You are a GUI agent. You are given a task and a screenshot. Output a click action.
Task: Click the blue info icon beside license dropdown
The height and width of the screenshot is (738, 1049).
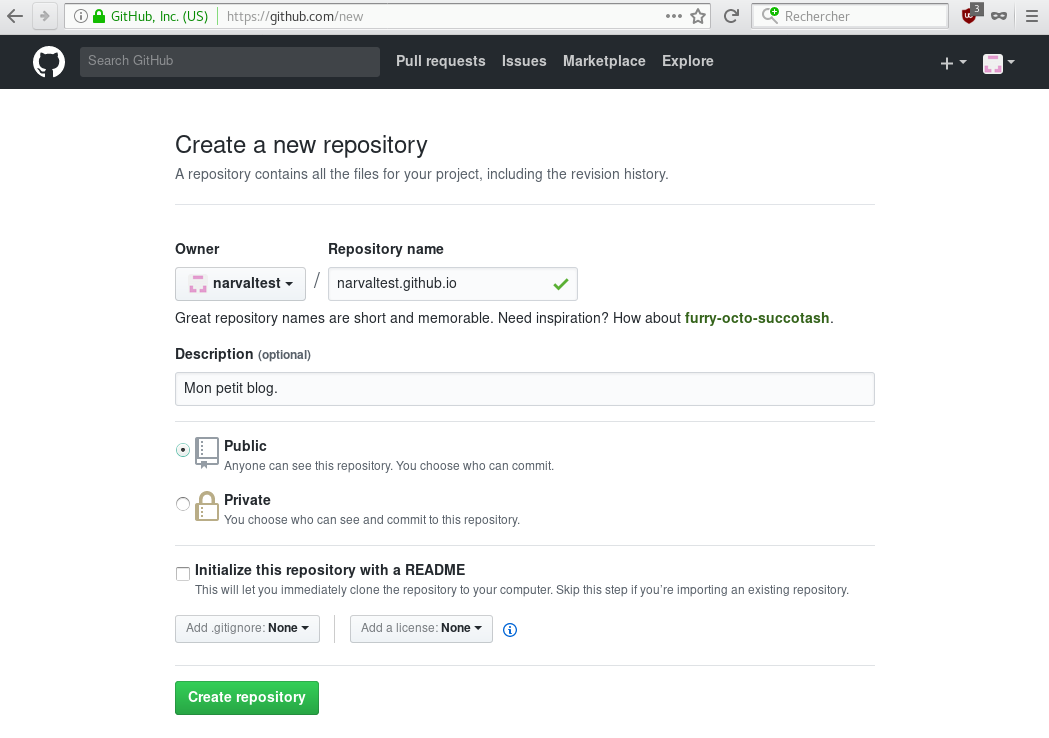pos(510,630)
